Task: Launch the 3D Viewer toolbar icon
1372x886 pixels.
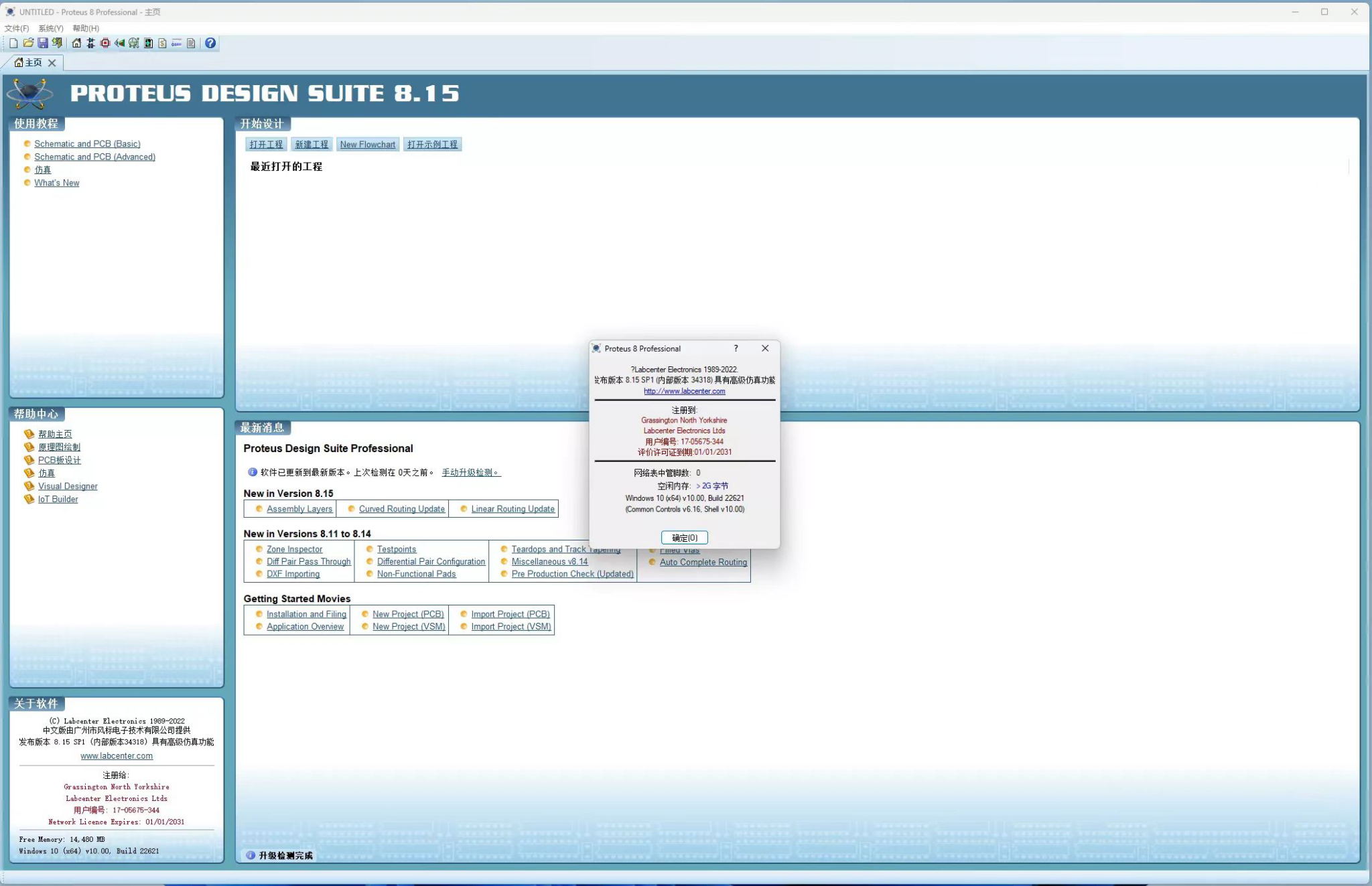Action: point(120,44)
